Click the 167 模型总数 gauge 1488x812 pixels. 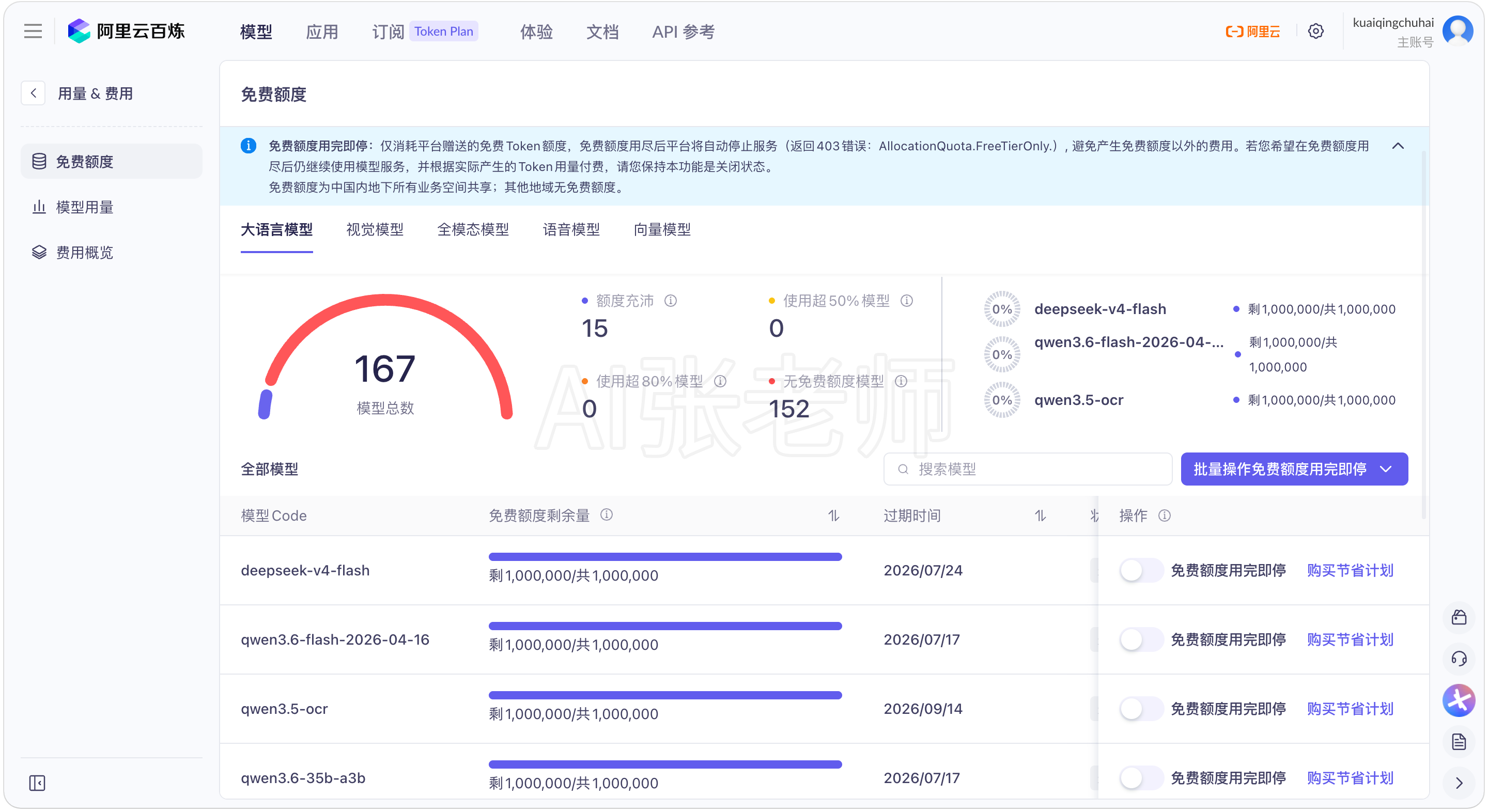tap(385, 357)
